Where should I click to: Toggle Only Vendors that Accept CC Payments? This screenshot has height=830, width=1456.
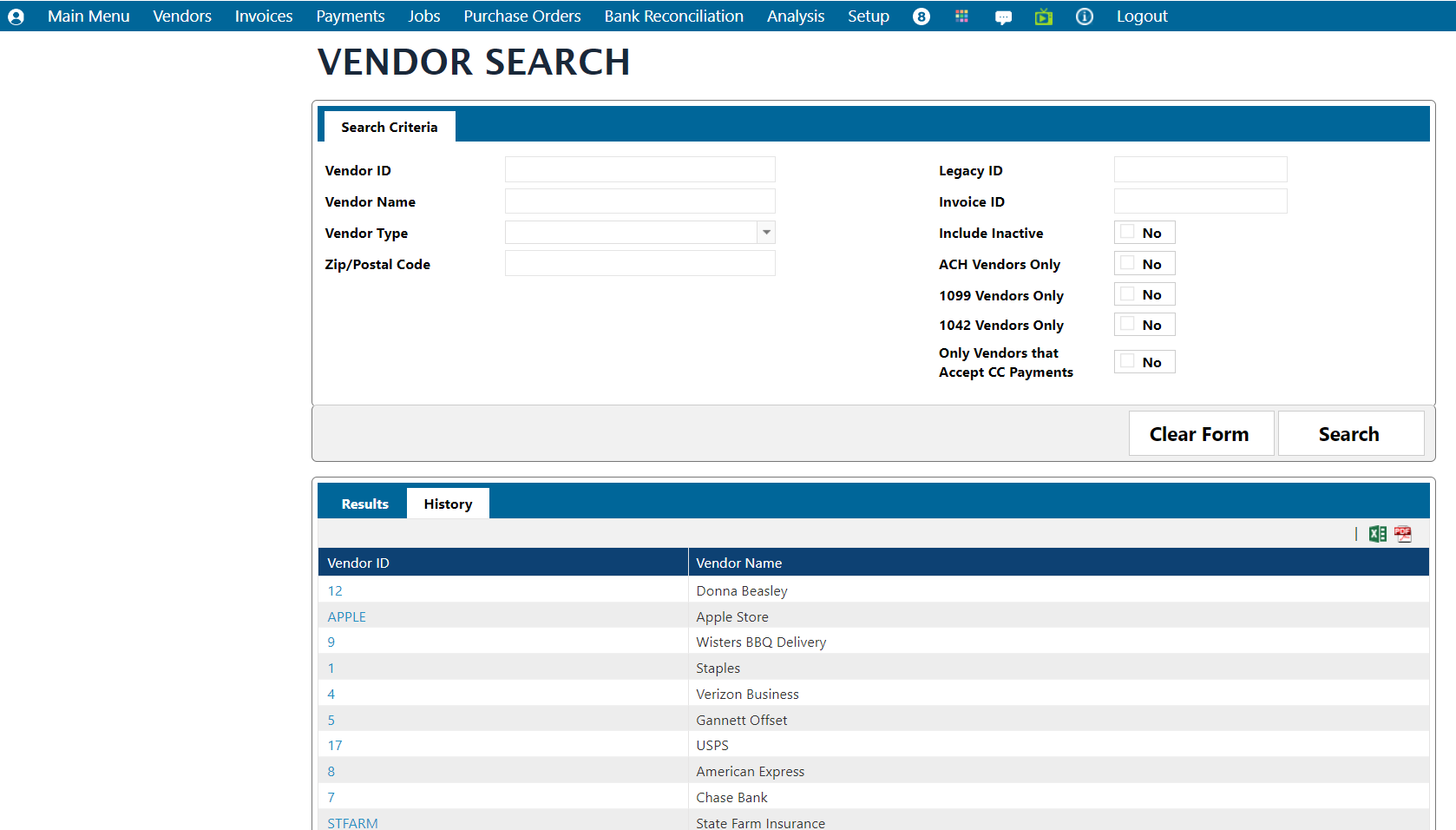click(x=1127, y=361)
